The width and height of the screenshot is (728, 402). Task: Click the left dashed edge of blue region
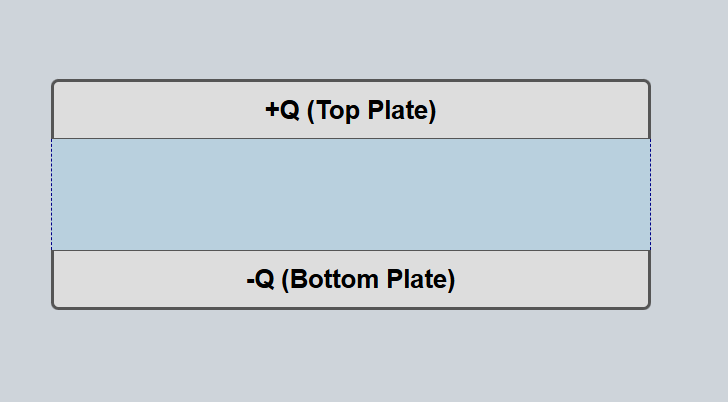pyautogui.click(x=52, y=195)
